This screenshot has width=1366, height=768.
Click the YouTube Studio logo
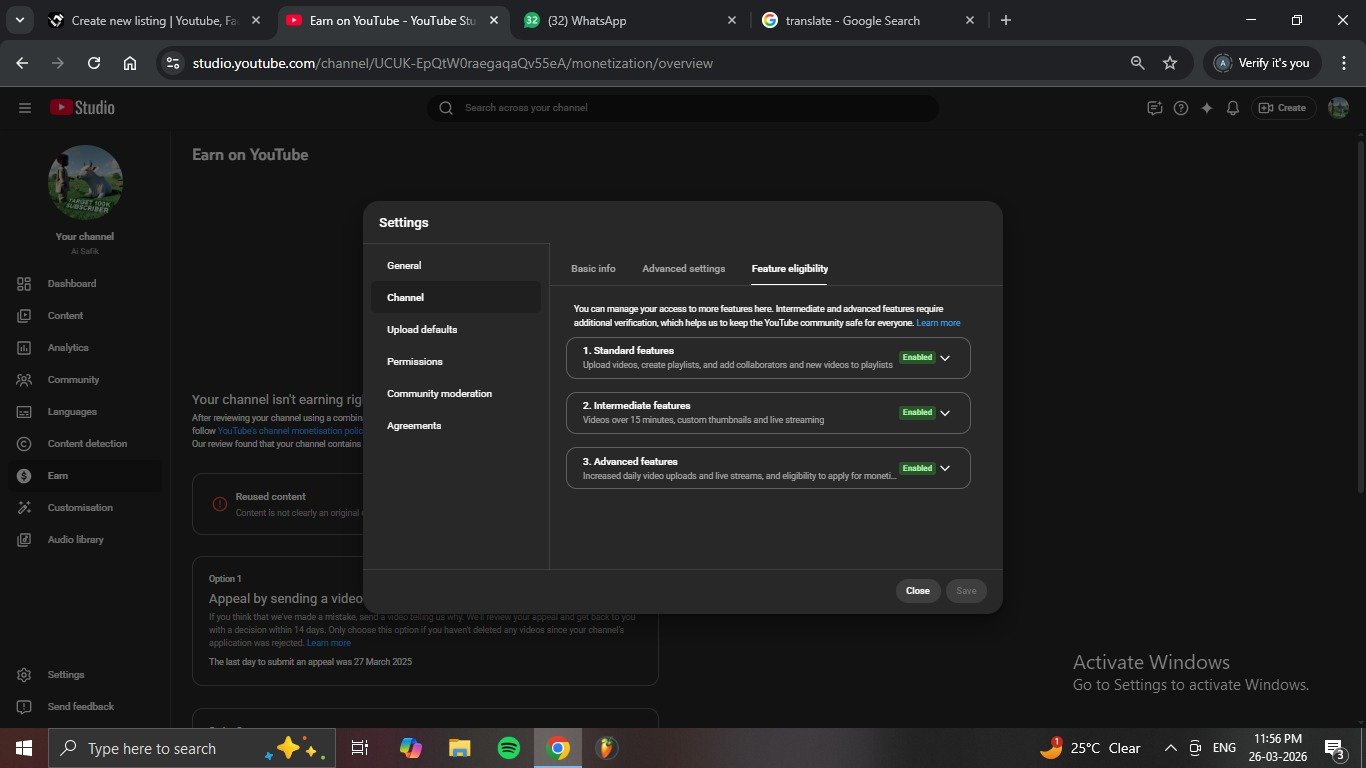pos(82,108)
